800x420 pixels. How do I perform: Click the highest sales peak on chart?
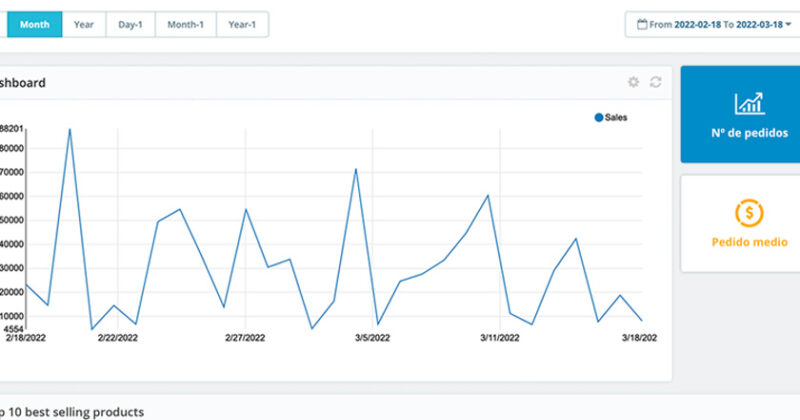coord(69,129)
